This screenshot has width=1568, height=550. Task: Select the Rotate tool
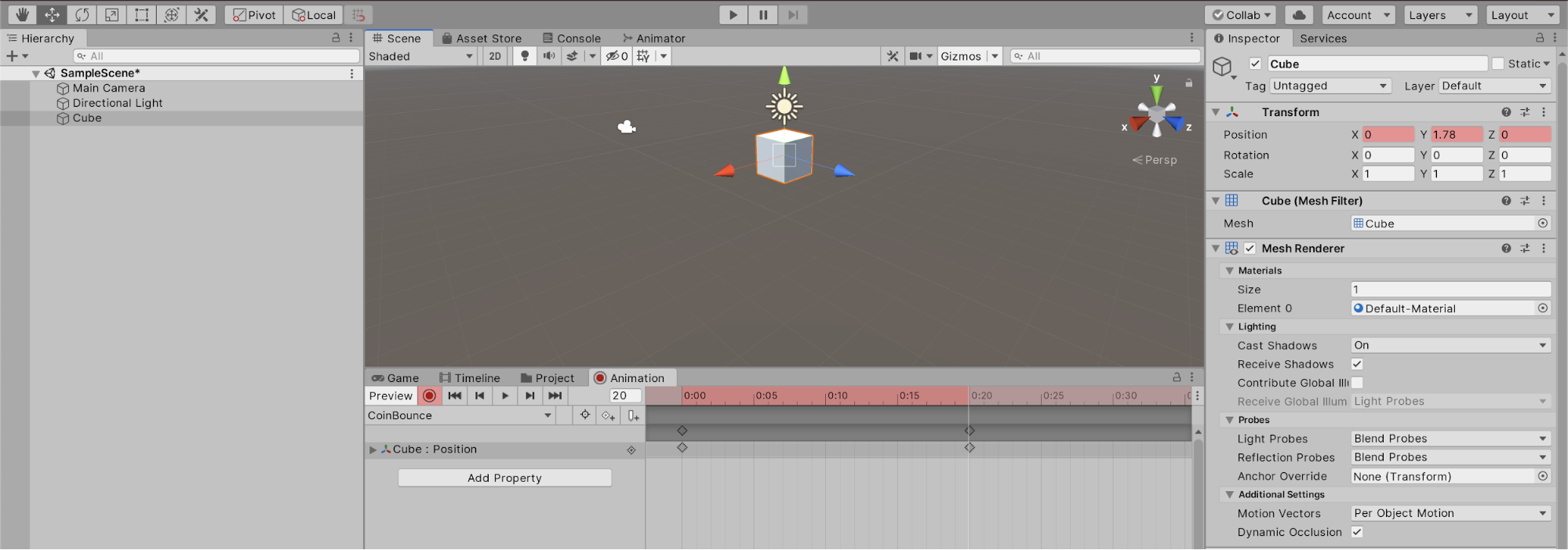click(82, 15)
